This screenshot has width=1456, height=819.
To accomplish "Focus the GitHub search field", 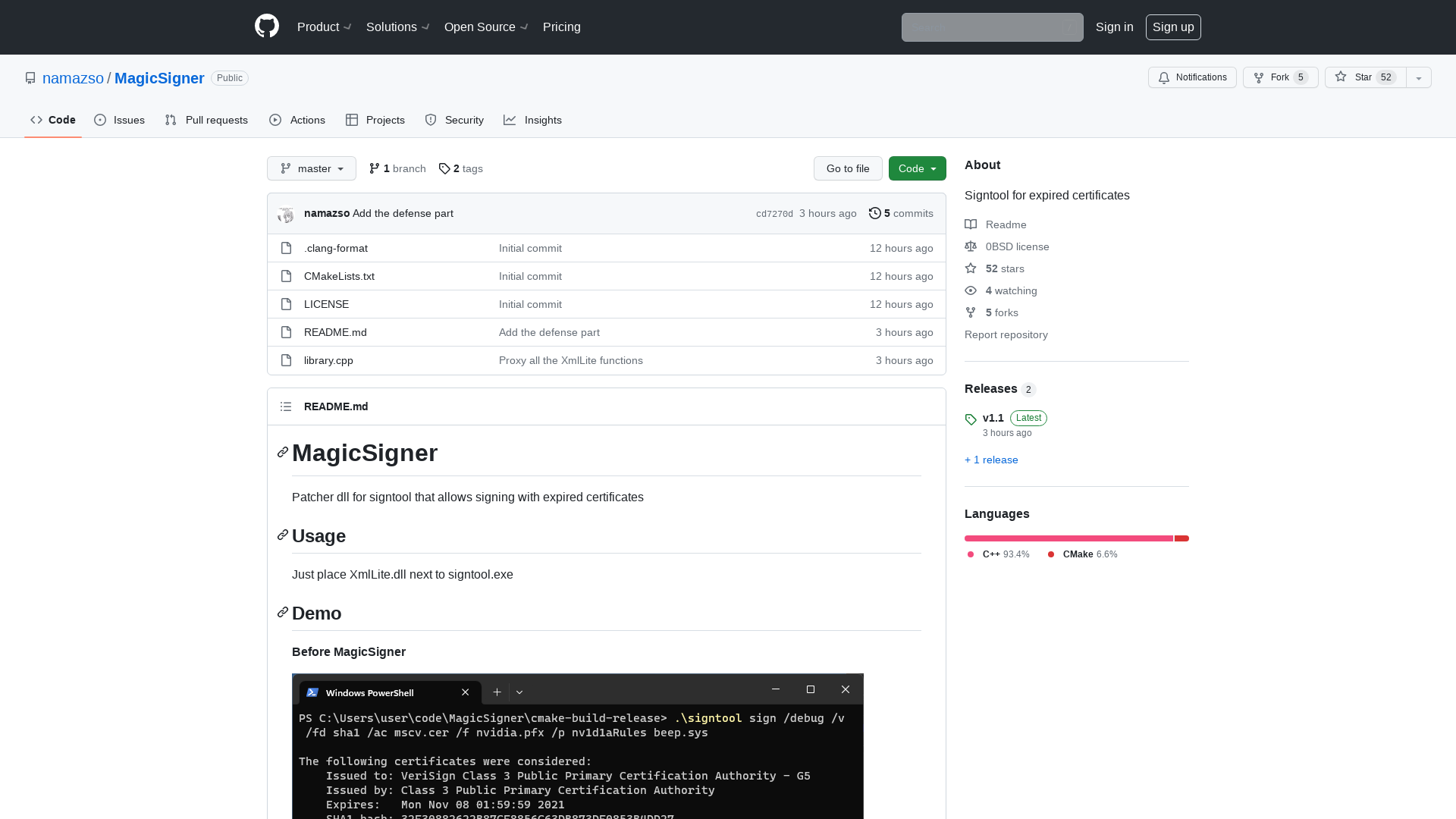I will pyautogui.click(x=992, y=27).
